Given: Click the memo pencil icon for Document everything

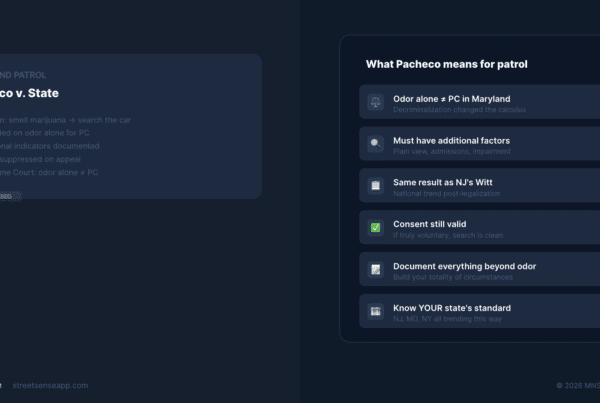Looking at the screenshot, I should pos(376,269).
